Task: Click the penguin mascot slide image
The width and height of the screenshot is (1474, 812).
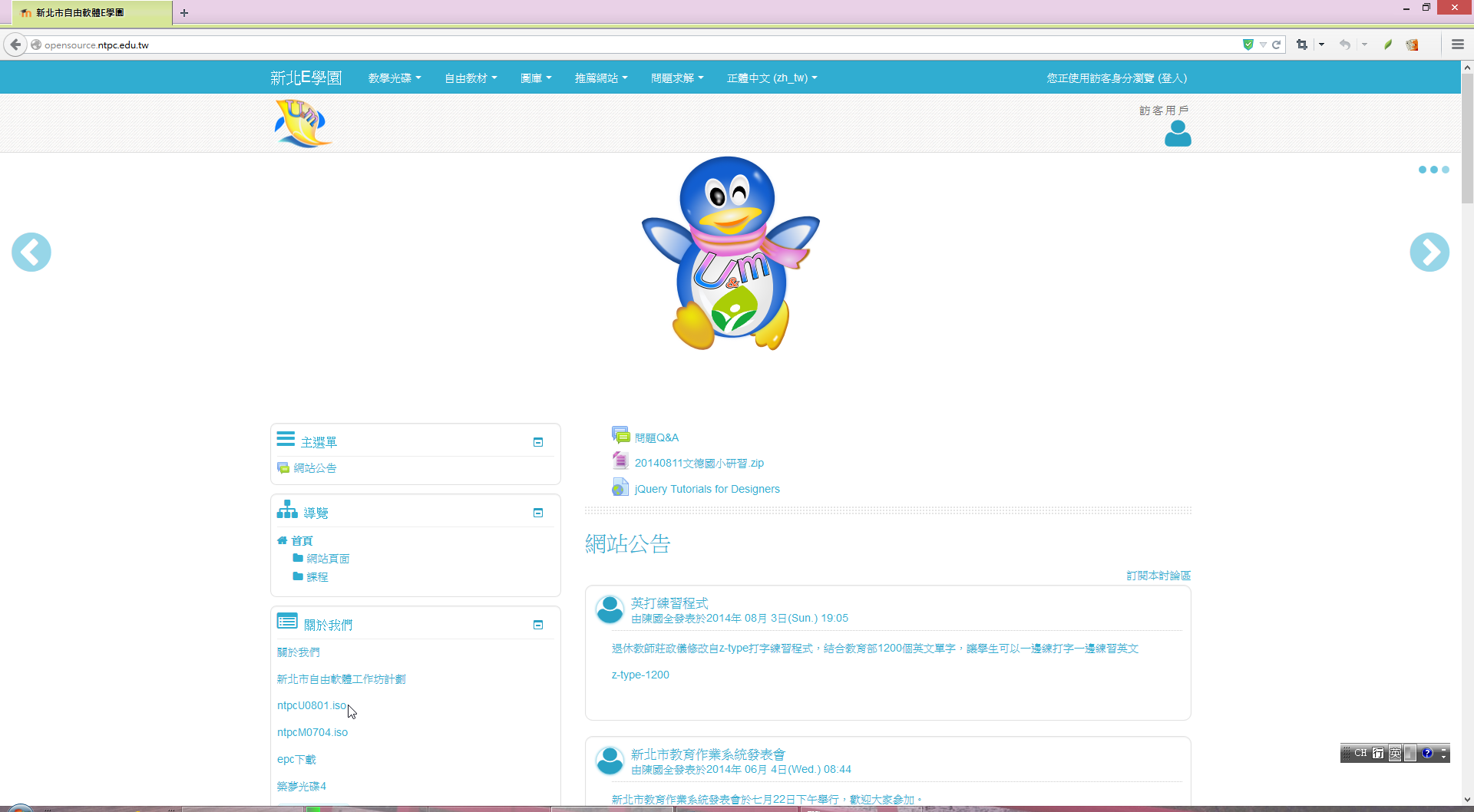Action: (730, 253)
